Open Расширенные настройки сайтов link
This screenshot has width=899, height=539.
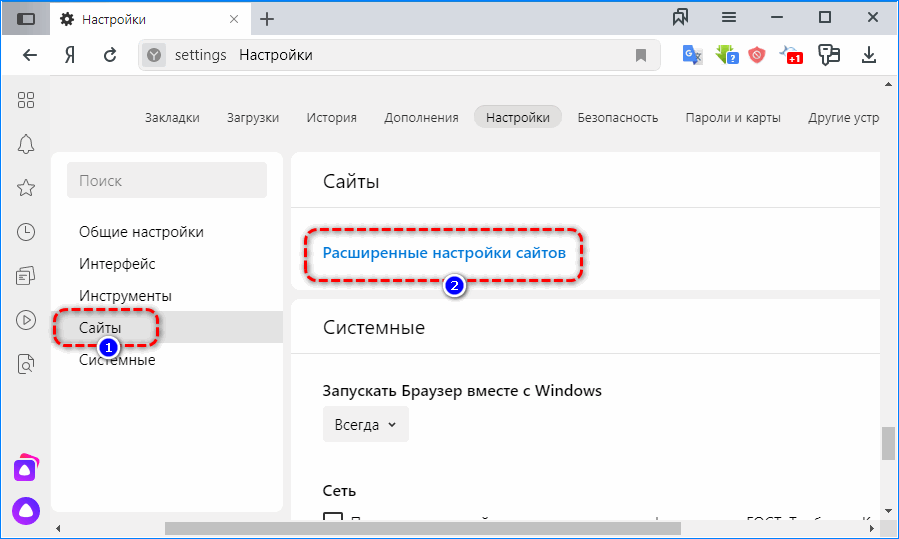444,253
